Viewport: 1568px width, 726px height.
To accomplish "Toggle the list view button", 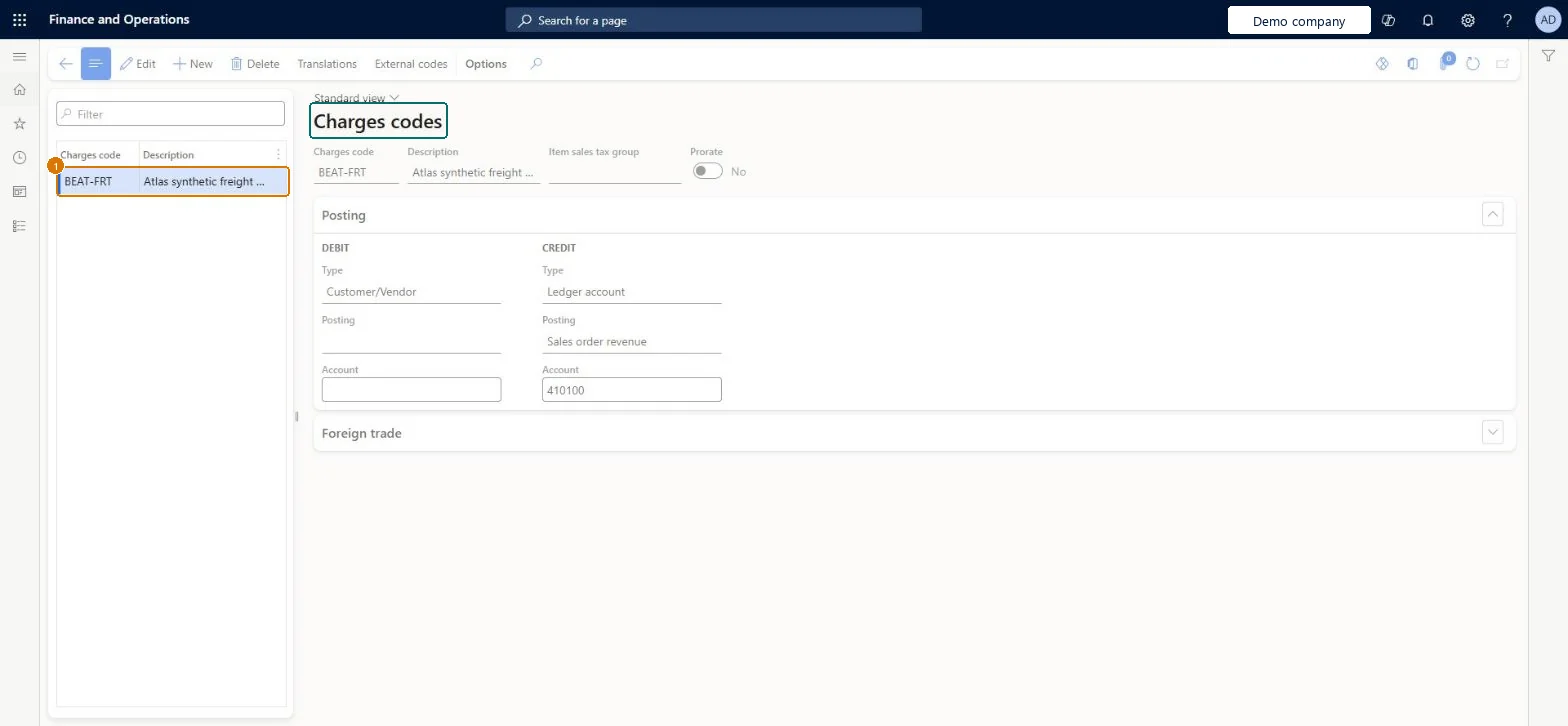I will click(96, 64).
